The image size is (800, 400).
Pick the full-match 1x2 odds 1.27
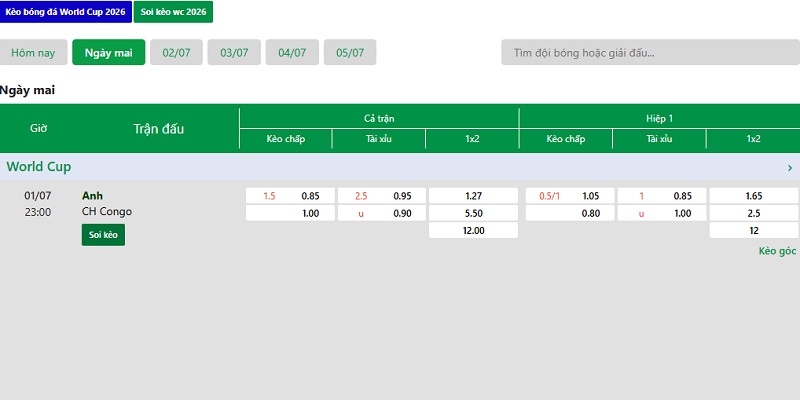click(x=473, y=196)
